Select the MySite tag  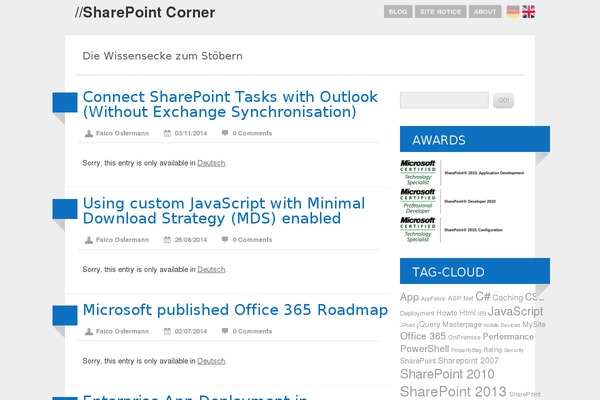534,325
